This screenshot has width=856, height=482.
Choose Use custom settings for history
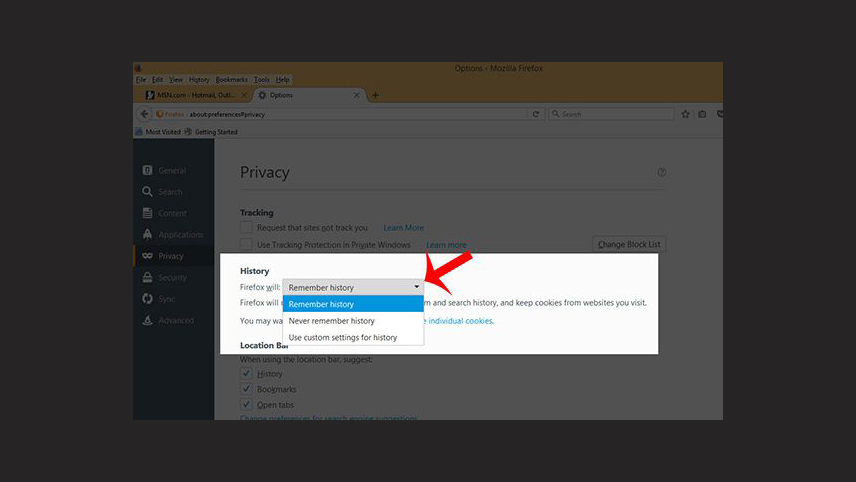click(x=353, y=337)
